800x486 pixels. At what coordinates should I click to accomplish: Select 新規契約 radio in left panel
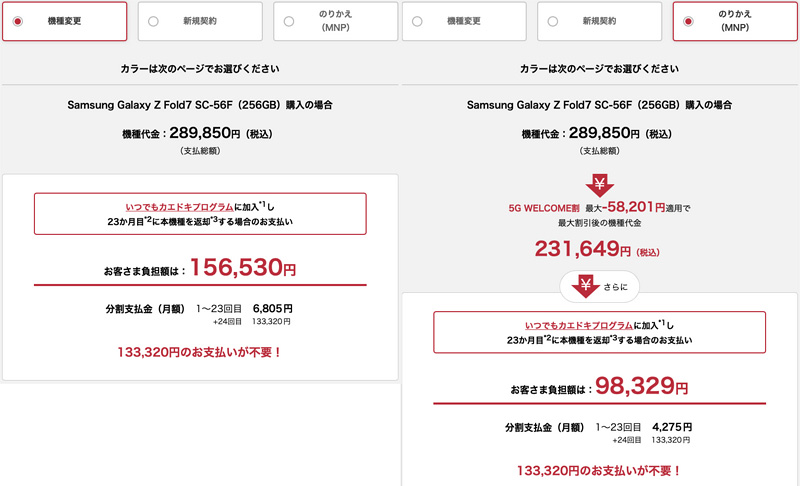pyautogui.click(x=153, y=21)
